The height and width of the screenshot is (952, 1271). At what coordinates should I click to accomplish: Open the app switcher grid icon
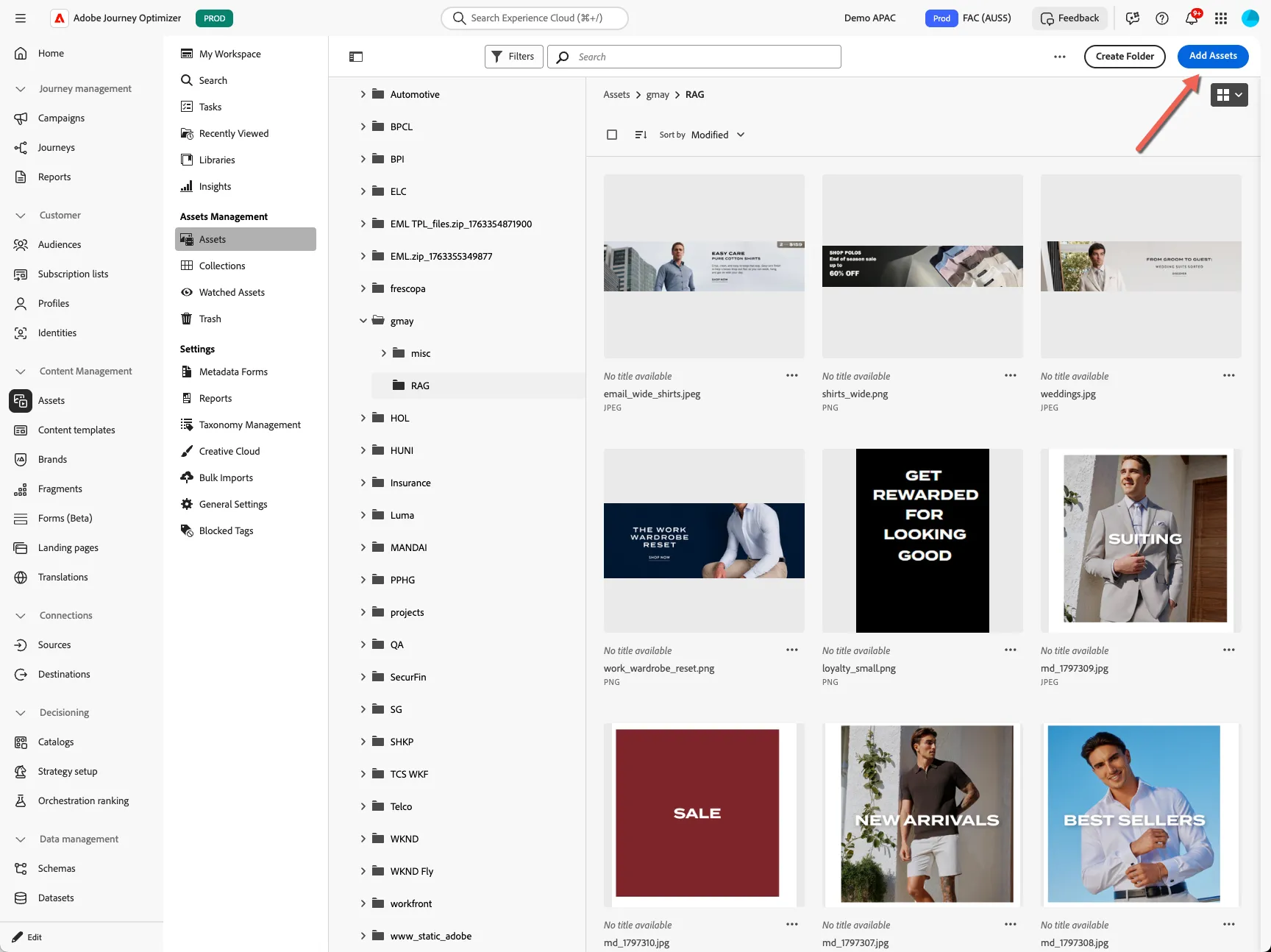pos(1221,18)
